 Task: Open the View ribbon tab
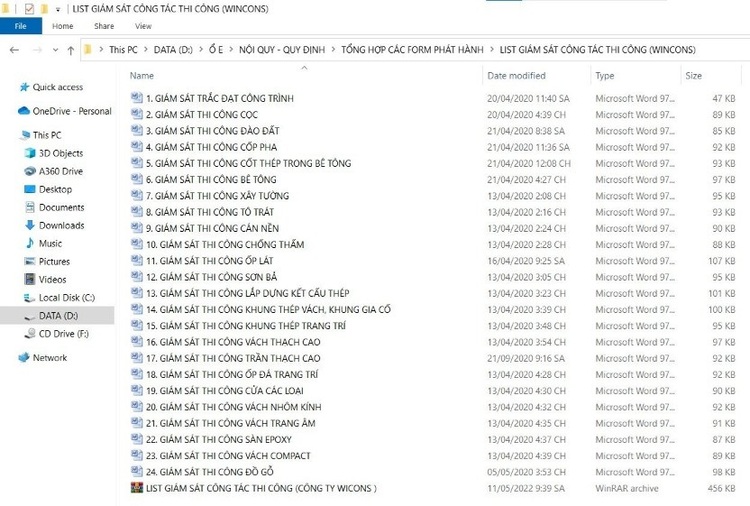coord(143,26)
